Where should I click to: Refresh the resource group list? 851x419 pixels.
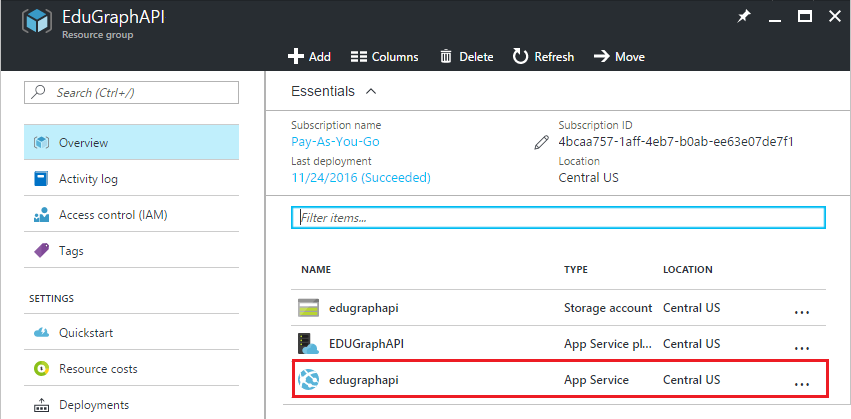[x=543, y=56]
